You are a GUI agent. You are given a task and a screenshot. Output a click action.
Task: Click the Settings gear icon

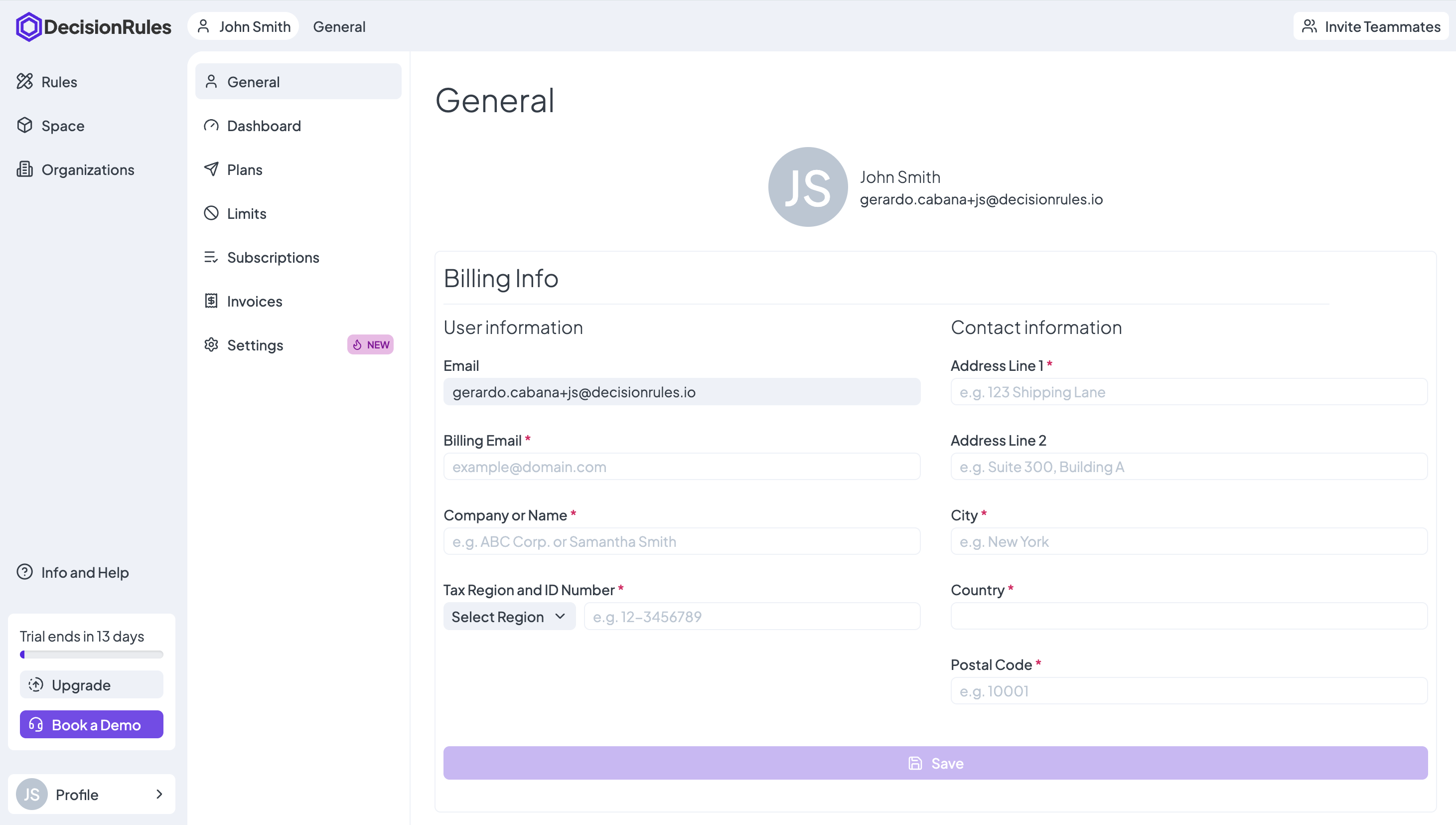(211, 344)
